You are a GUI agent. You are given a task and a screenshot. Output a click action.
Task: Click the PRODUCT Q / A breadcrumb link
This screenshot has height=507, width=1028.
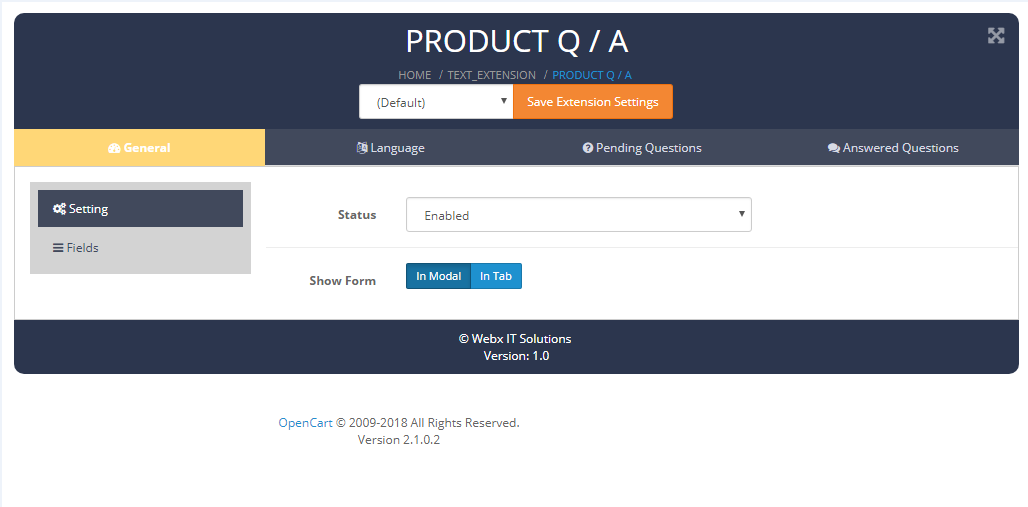(592, 75)
